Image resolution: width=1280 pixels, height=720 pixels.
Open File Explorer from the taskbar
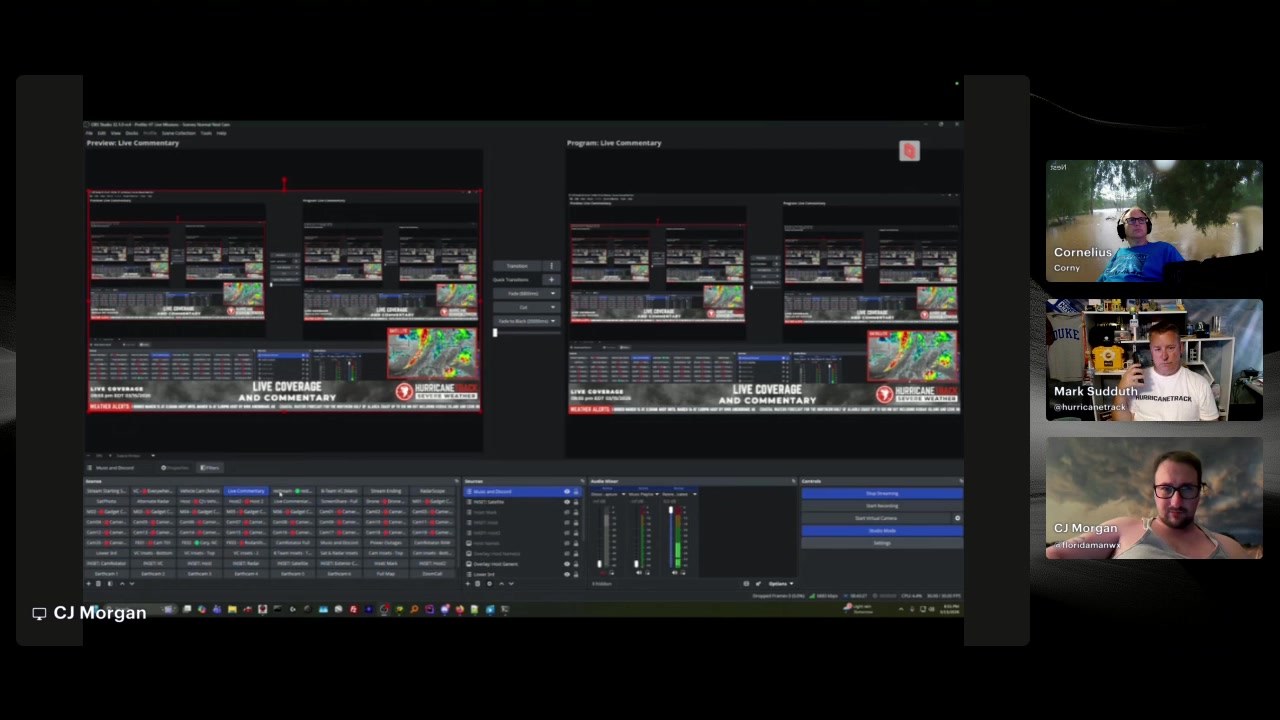232,609
